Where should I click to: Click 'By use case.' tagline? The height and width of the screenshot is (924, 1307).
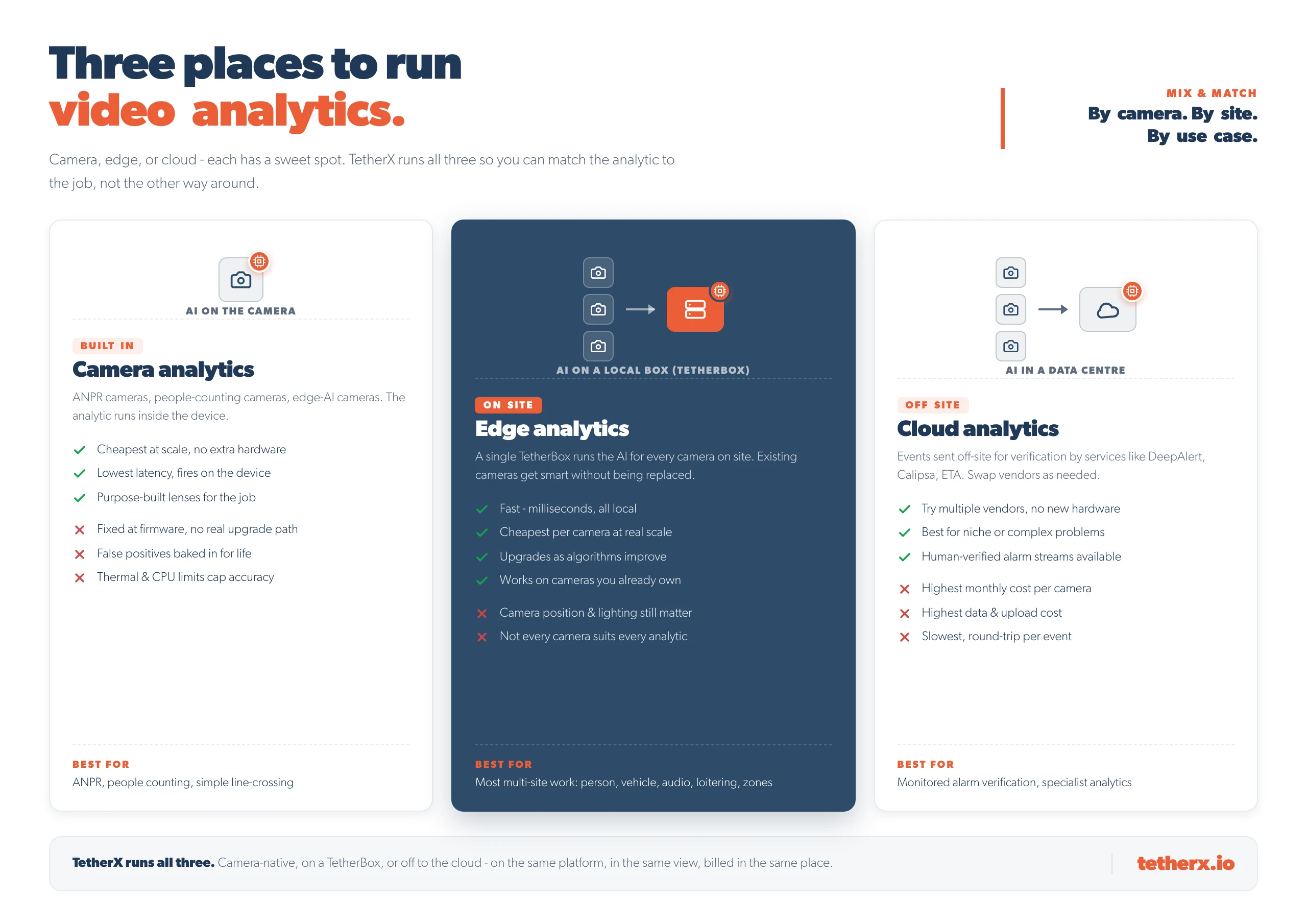click(1202, 136)
